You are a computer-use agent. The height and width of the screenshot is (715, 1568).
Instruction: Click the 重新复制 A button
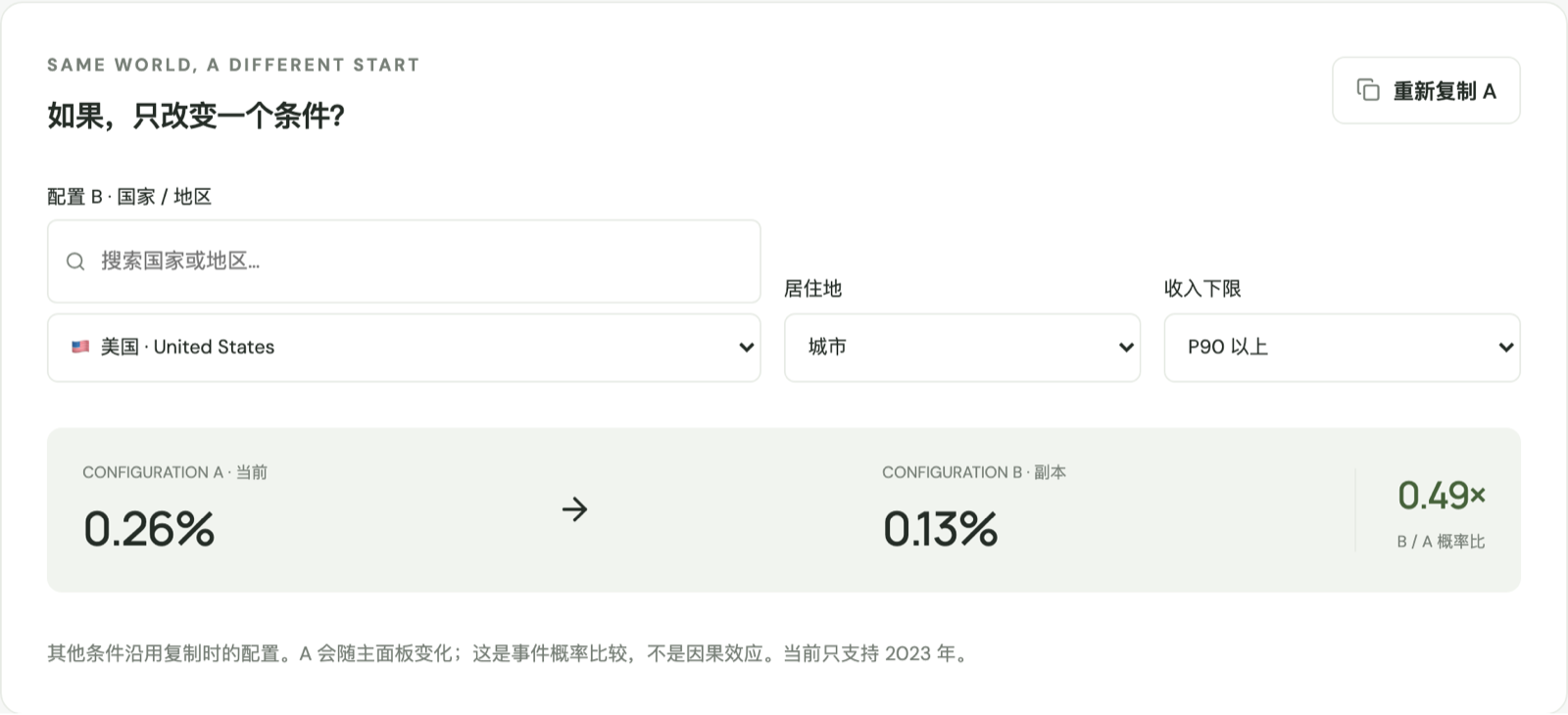point(1426,91)
